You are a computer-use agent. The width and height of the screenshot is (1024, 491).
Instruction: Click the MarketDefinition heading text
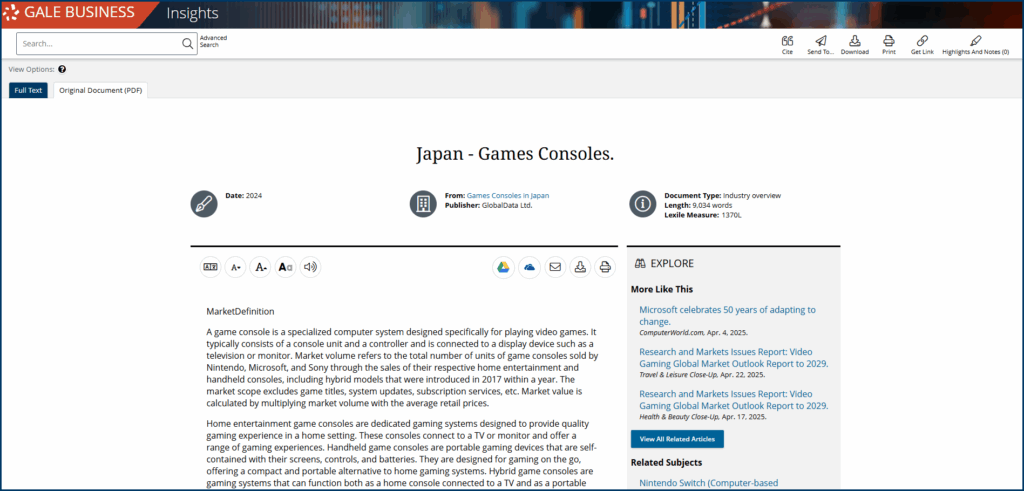(x=240, y=311)
